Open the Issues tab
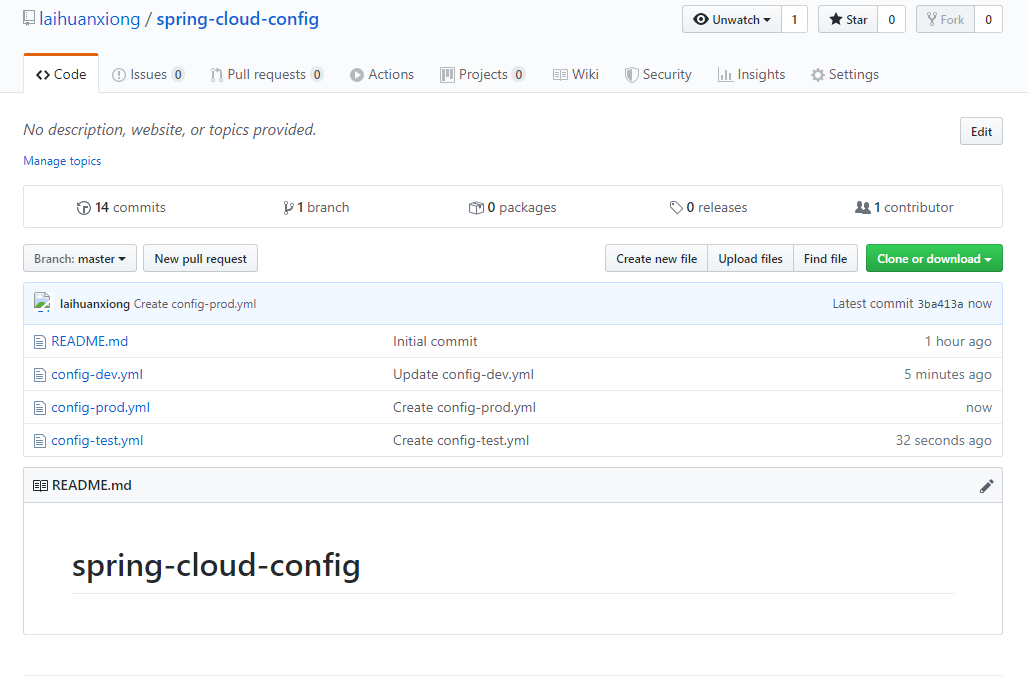The image size is (1028, 677). click(x=148, y=75)
